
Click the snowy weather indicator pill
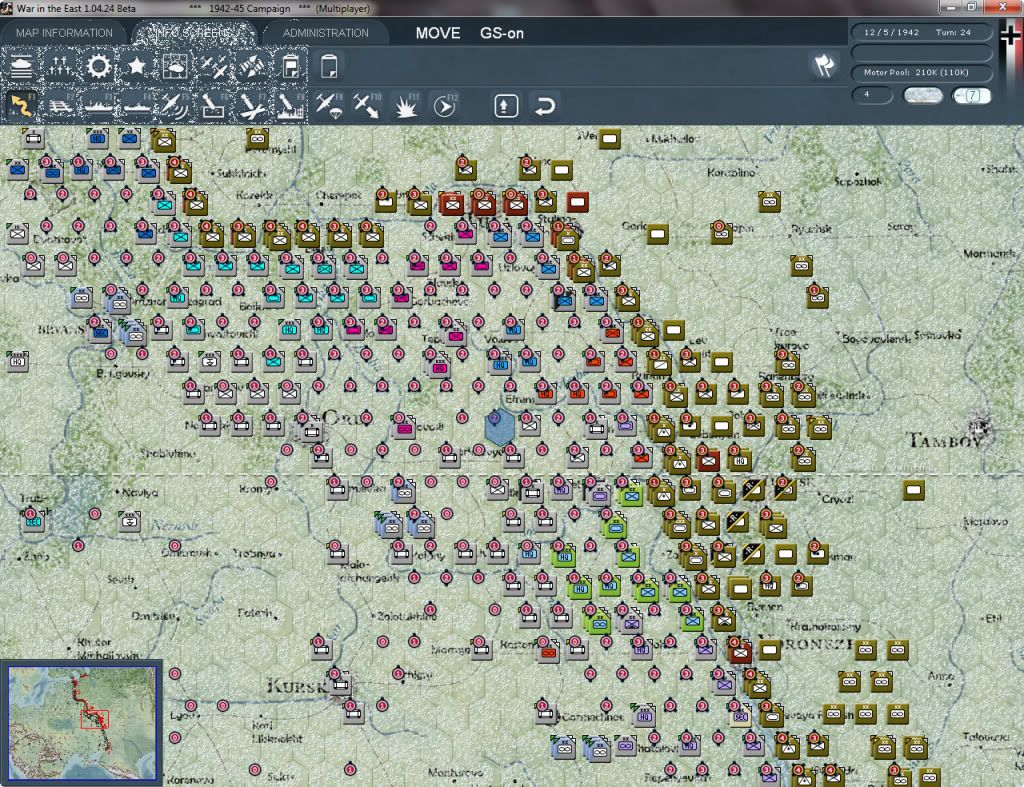[x=922, y=96]
